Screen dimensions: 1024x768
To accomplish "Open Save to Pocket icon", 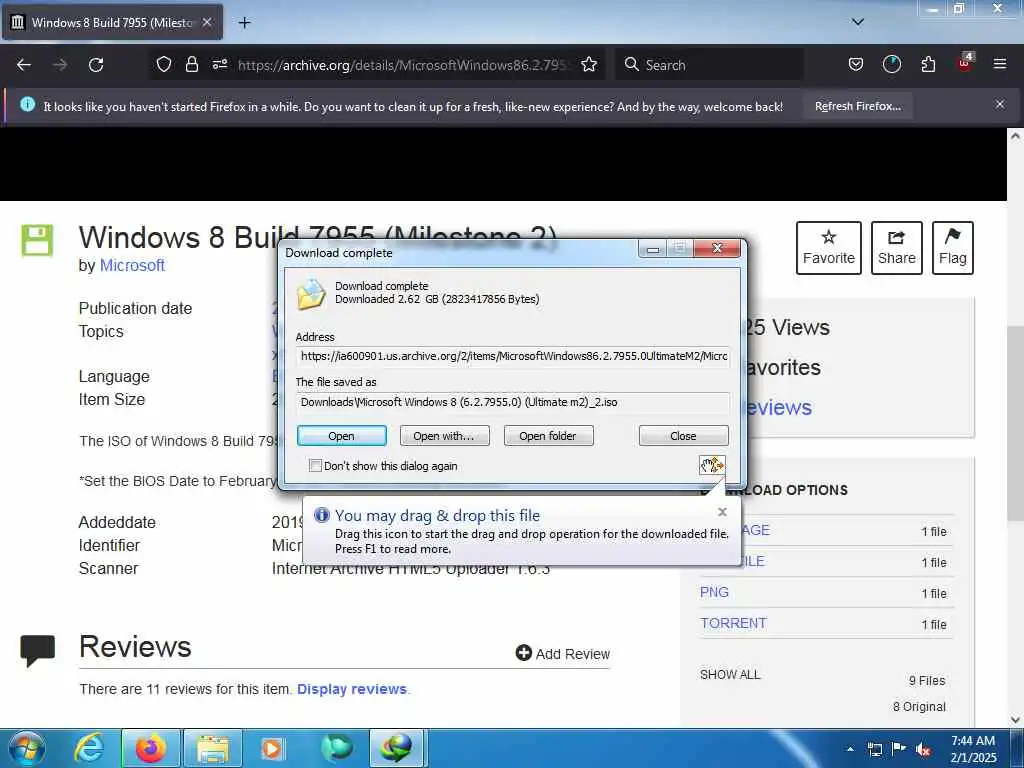I will 856,65.
